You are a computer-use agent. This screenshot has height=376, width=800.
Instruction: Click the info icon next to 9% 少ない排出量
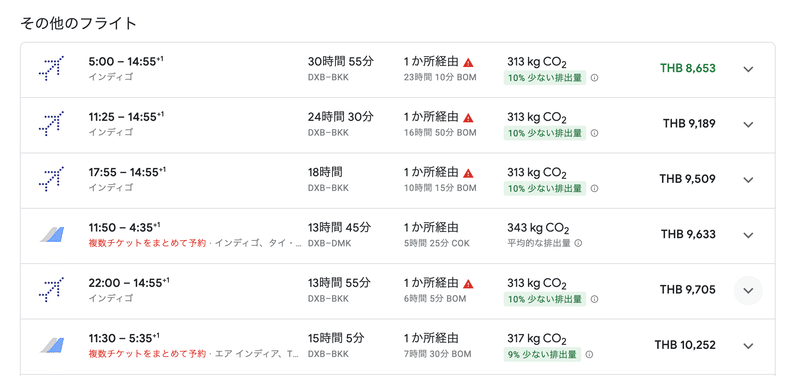coord(589,354)
